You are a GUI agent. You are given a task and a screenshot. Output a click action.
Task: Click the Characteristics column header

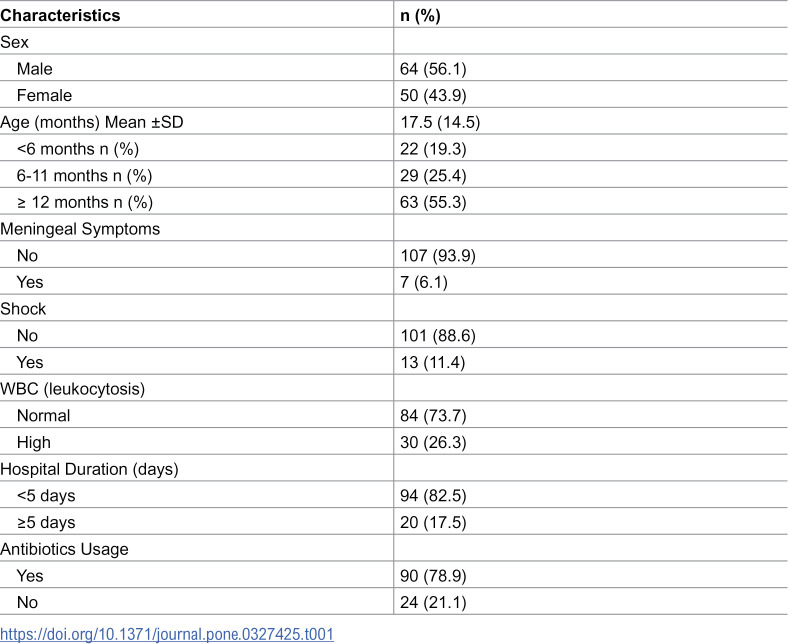60,16
